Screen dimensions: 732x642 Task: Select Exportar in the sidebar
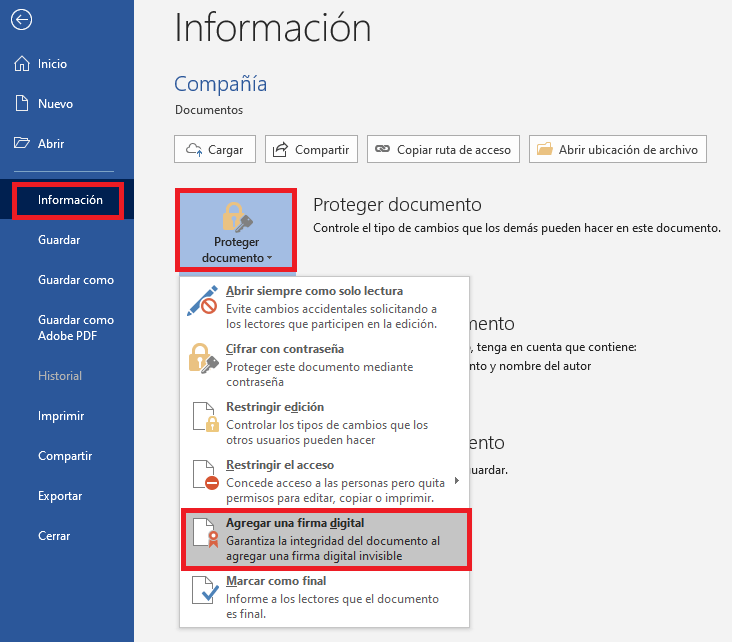point(60,496)
